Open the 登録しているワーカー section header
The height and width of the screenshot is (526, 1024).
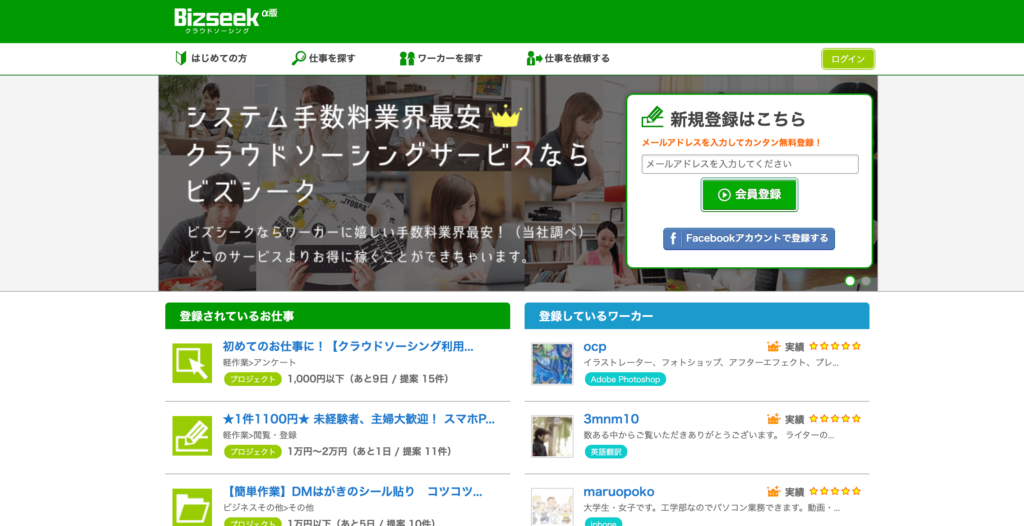[x=697, y=316]
